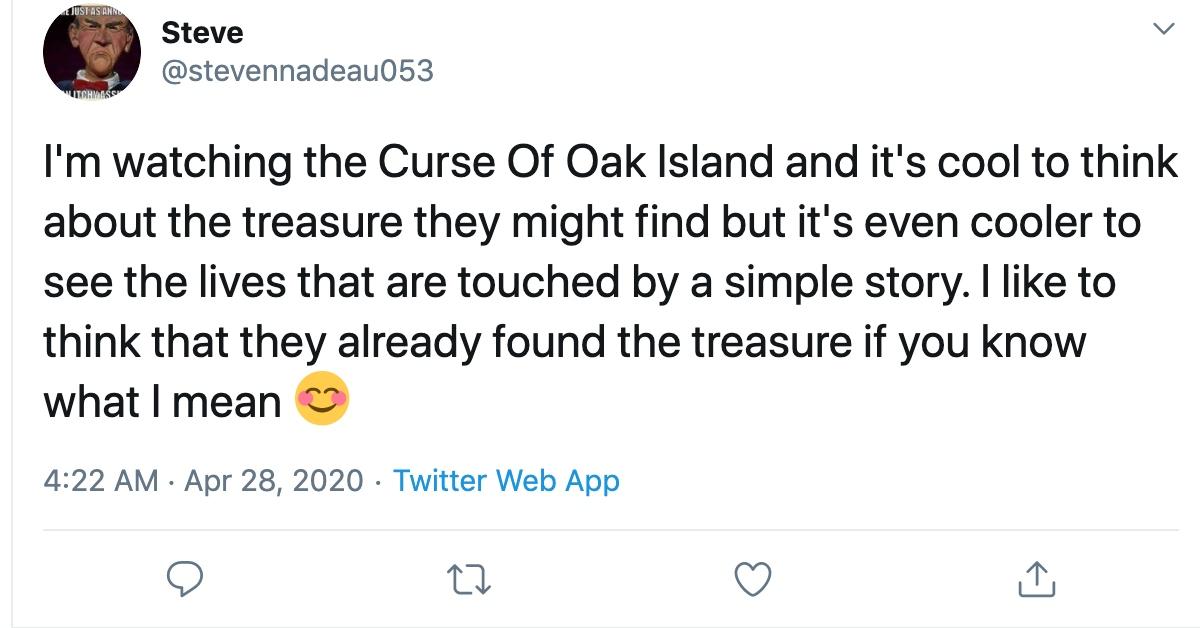The image size is (1200, 628).
Task: Select the Apr 28, 2020 date link
Action: point(273,481)
